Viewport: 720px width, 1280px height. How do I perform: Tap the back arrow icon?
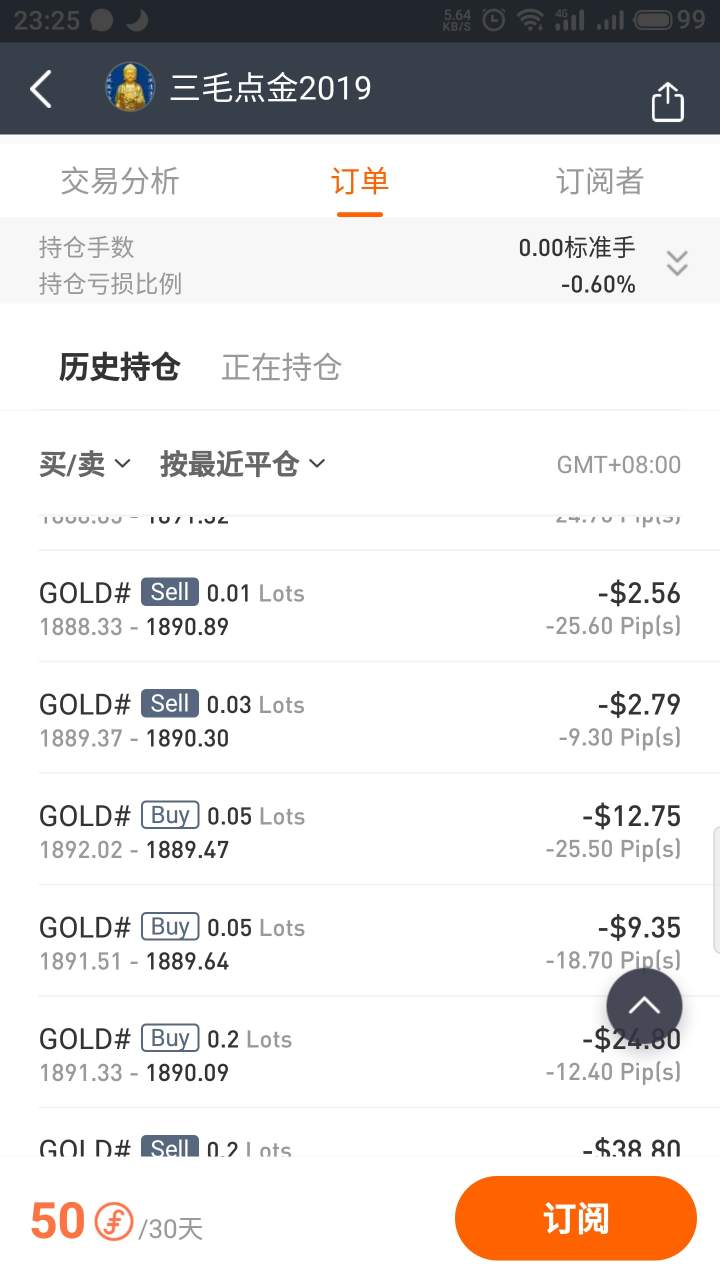[x=41, y=89]
